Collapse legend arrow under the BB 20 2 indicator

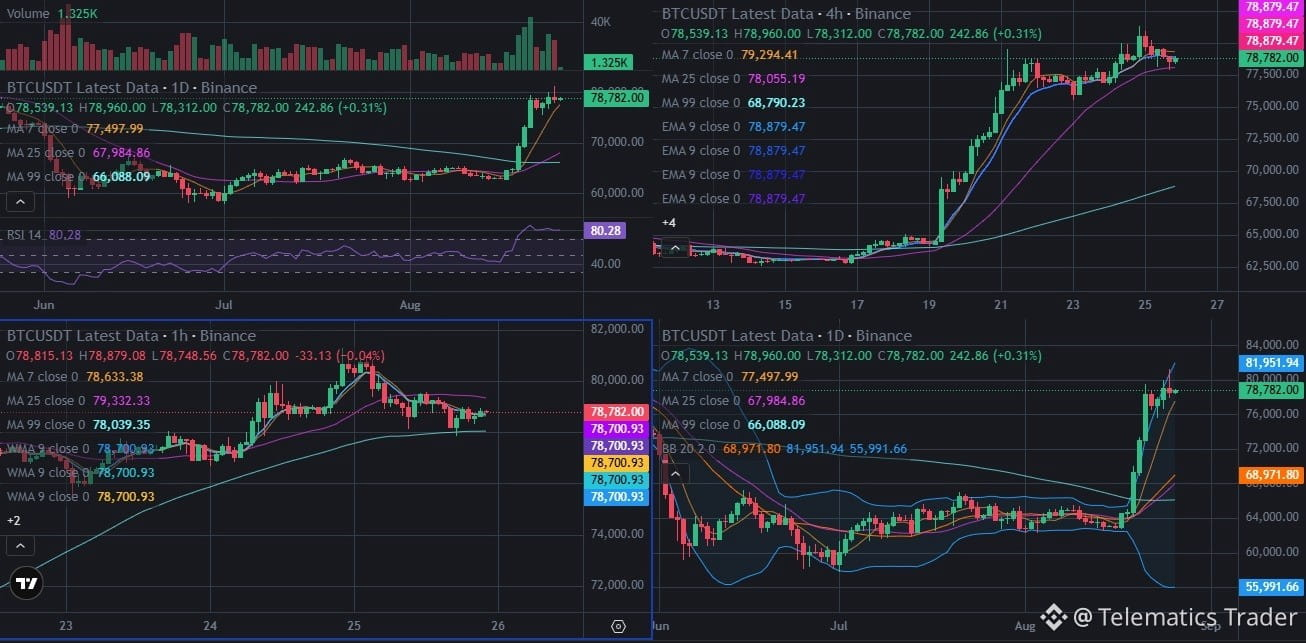click(675, 473)
